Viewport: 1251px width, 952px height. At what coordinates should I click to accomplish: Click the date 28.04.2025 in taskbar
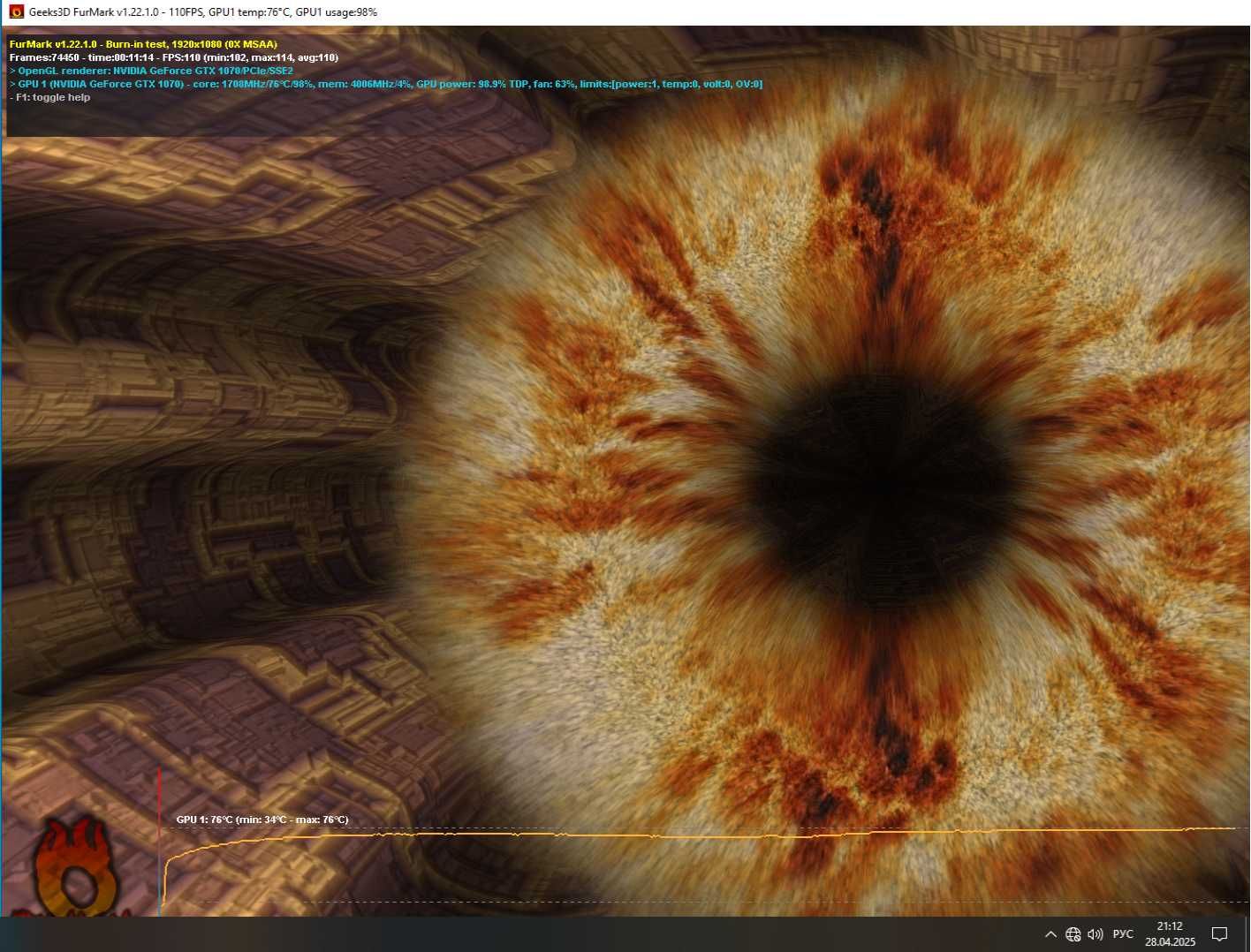[1170, 942]
